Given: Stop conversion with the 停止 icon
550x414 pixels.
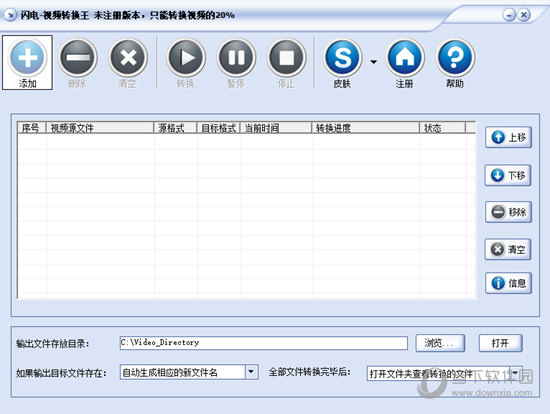Looking at the screenshot, I should 287,58.
